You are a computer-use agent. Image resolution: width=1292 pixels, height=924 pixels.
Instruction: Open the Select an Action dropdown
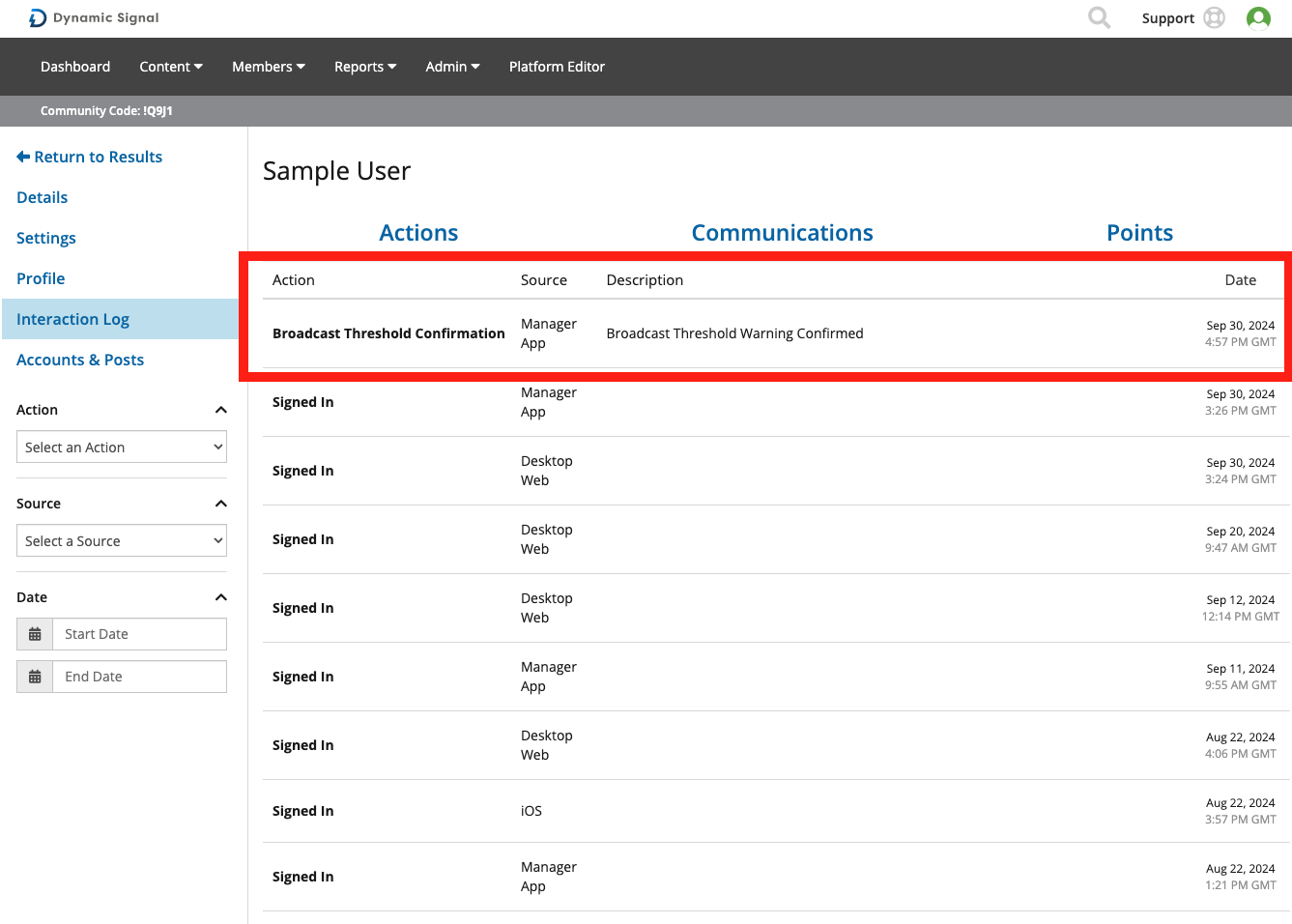(122, 448)
